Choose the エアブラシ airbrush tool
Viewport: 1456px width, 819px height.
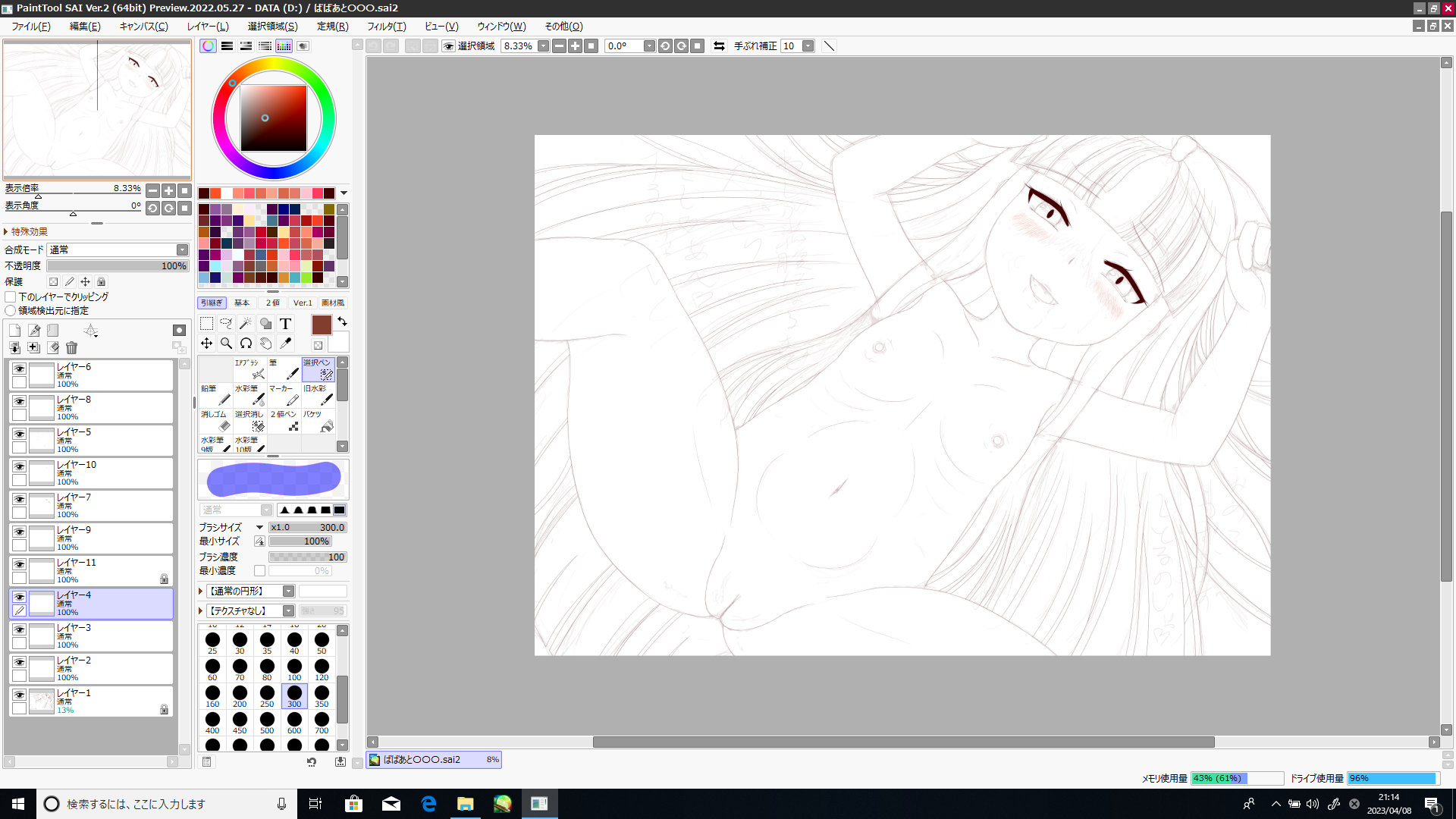249,369
